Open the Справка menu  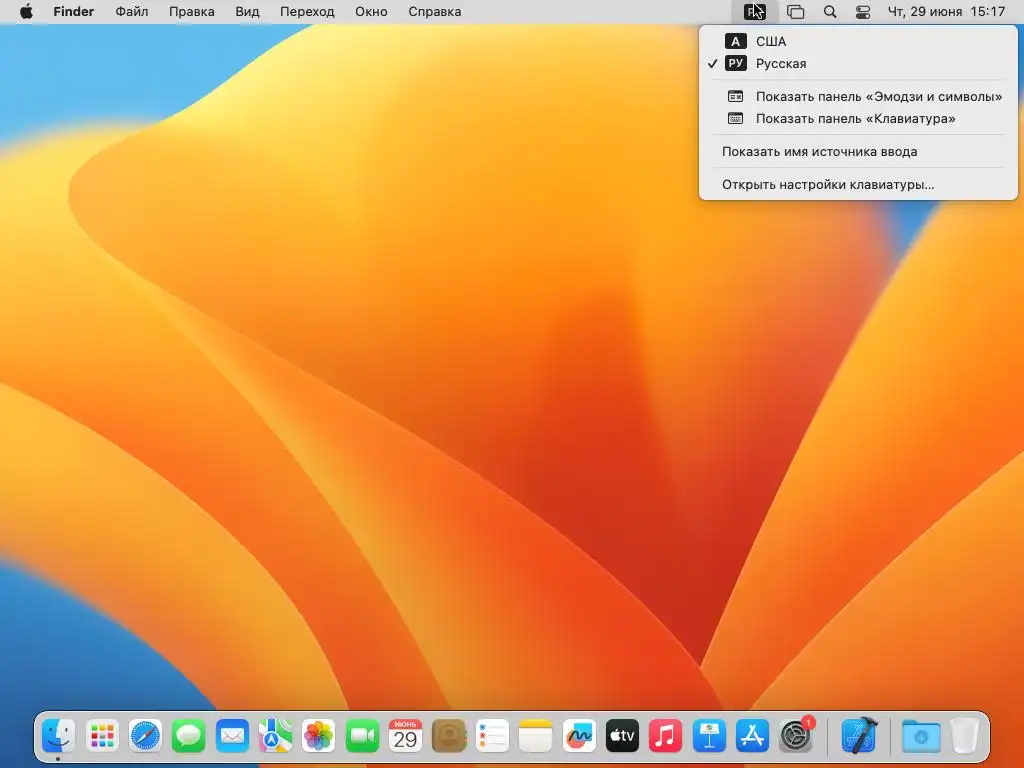tap(434, 12)
